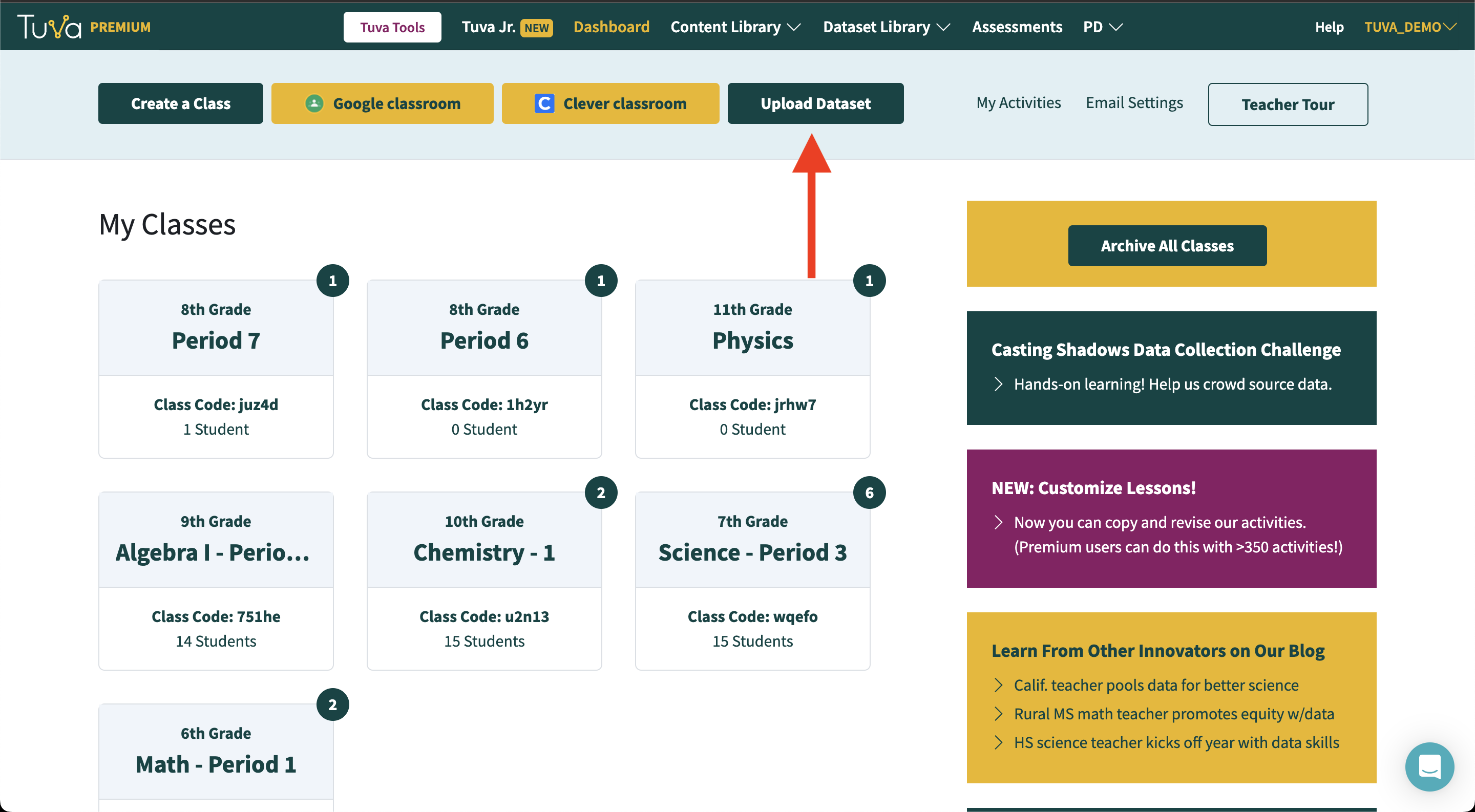Open the TUVA_DEMO account dropdown
Image resolution: width=1475 pixels, height=812 pixels.
1410,27
